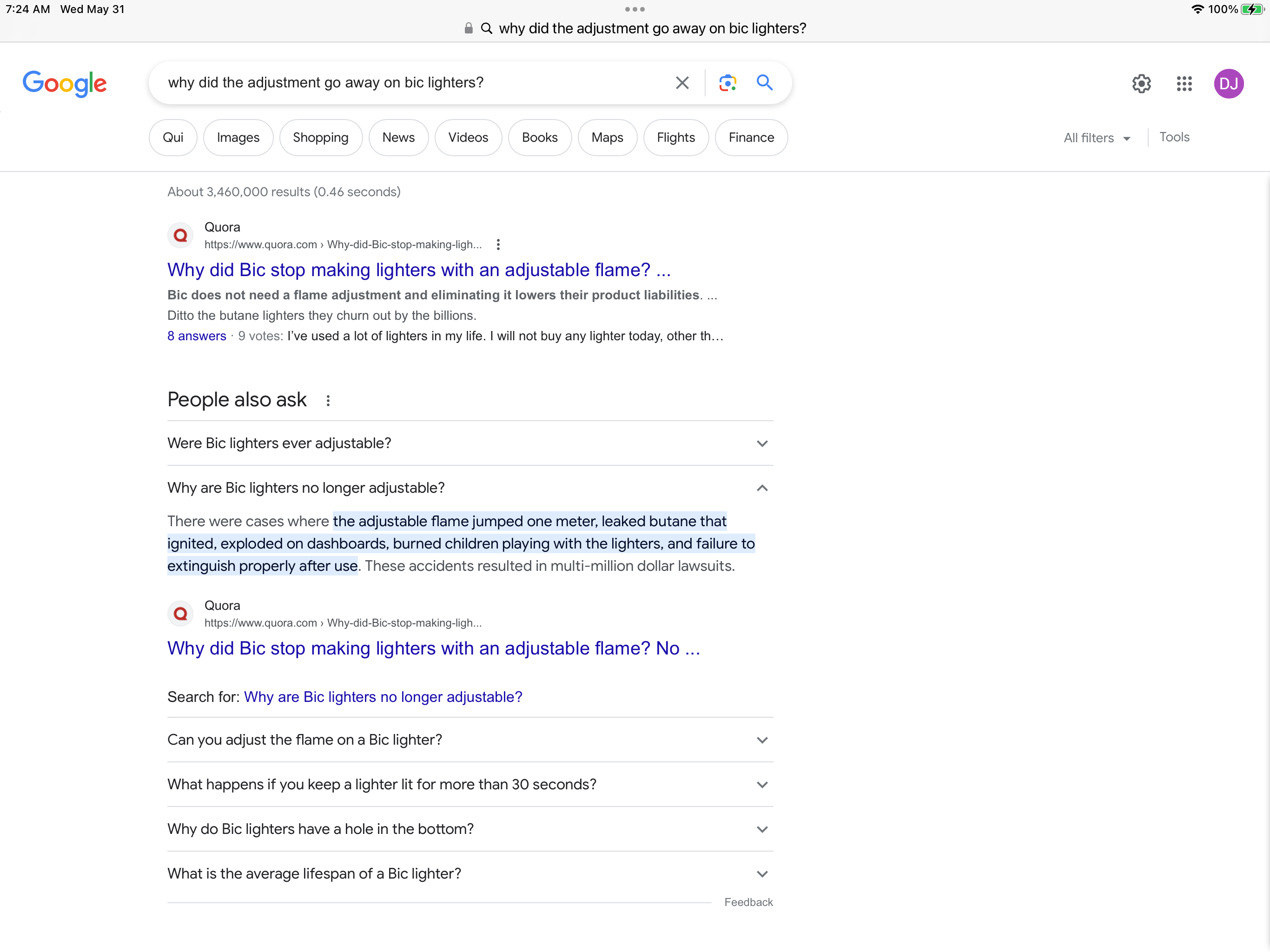Screen dimensions: 1270x952
Task: Open the DJ account avatar
Action: click(1228, 84)
